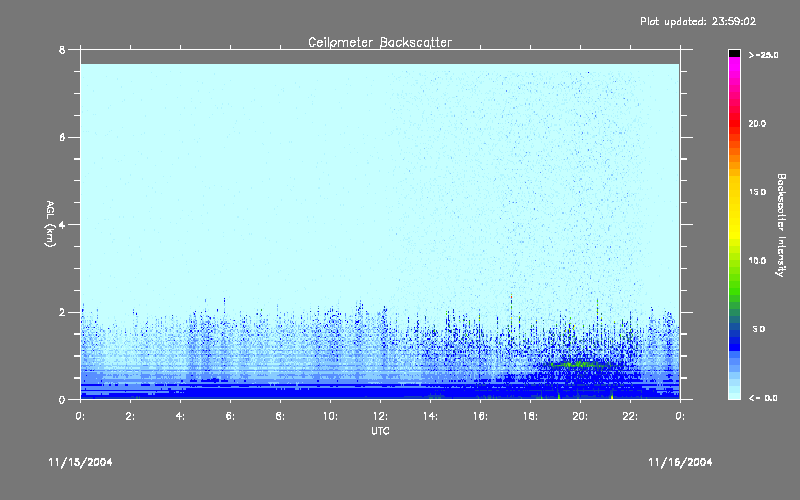Viewport: 800px width, 500px height.
Task: Click the magenta band of the color bar
Action: [x=734, y=69]
